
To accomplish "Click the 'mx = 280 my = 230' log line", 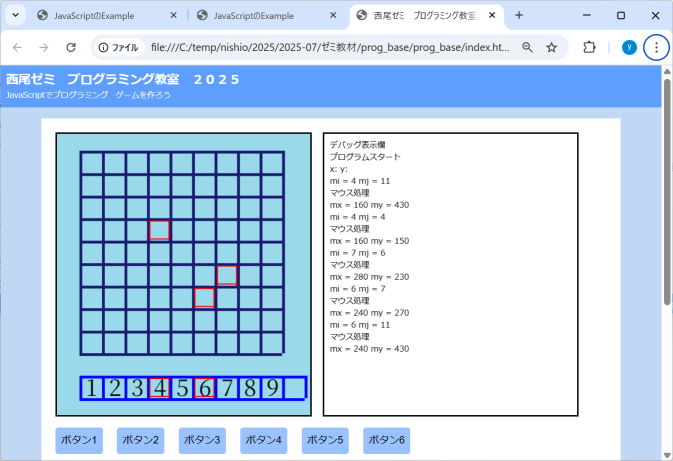I will (370, 277).
